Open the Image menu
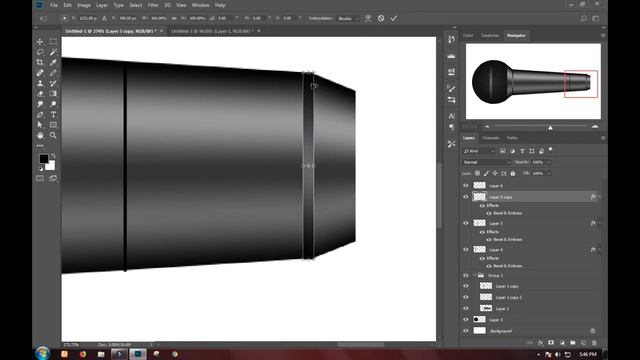The height and width of the screenshot is (360, 640). pos(84,5)
